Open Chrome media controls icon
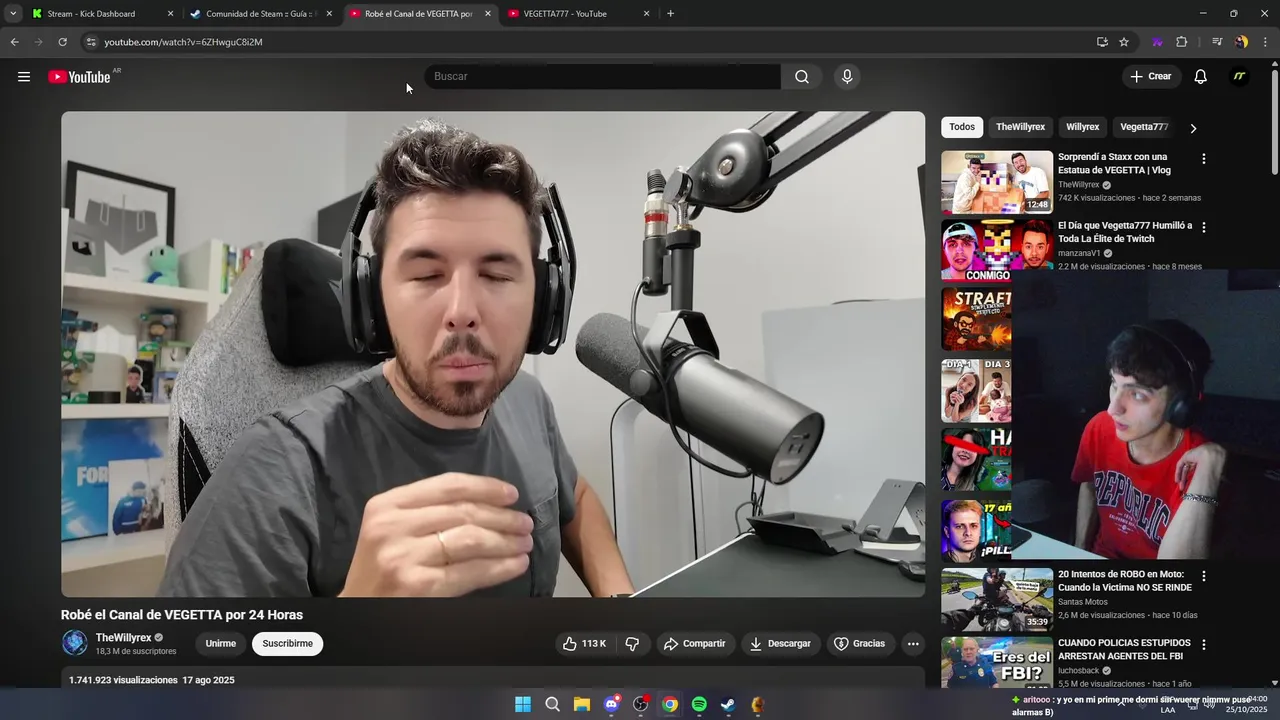This screenshot has height=720, width=1280. 1217,42
